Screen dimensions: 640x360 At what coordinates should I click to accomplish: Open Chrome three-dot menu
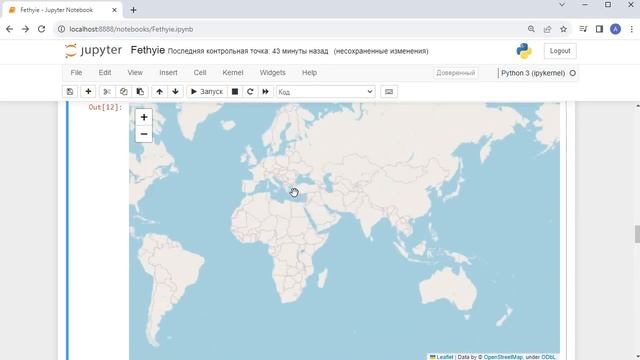pyautogui.click(x=632, y=29)
